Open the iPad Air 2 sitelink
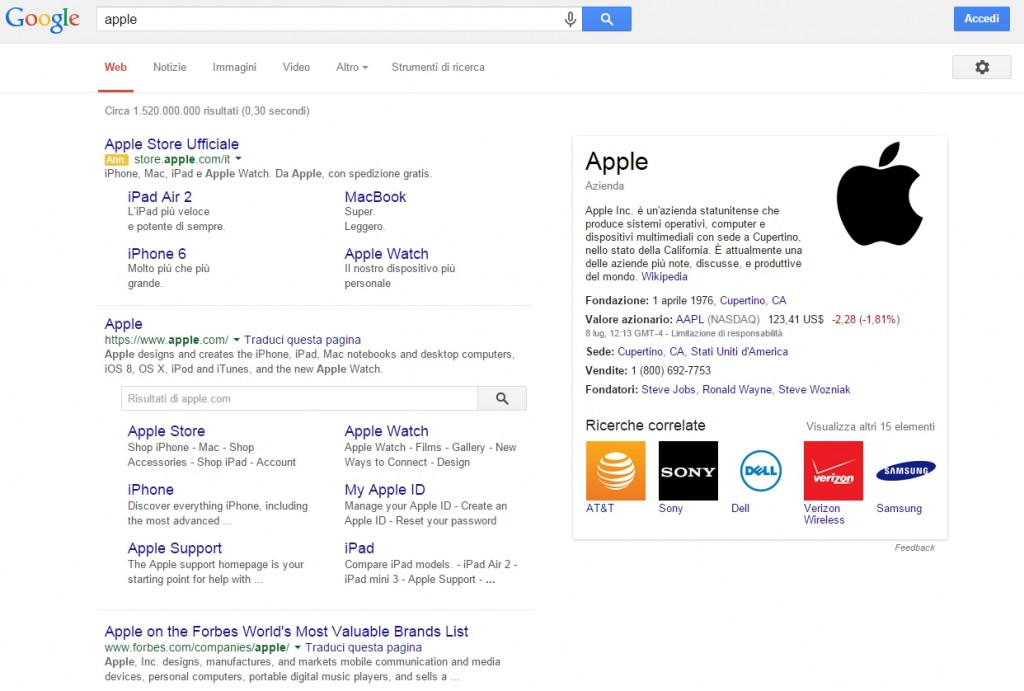Image resolution: width=1024 pixels, height=691 pixels. [160, 197]
